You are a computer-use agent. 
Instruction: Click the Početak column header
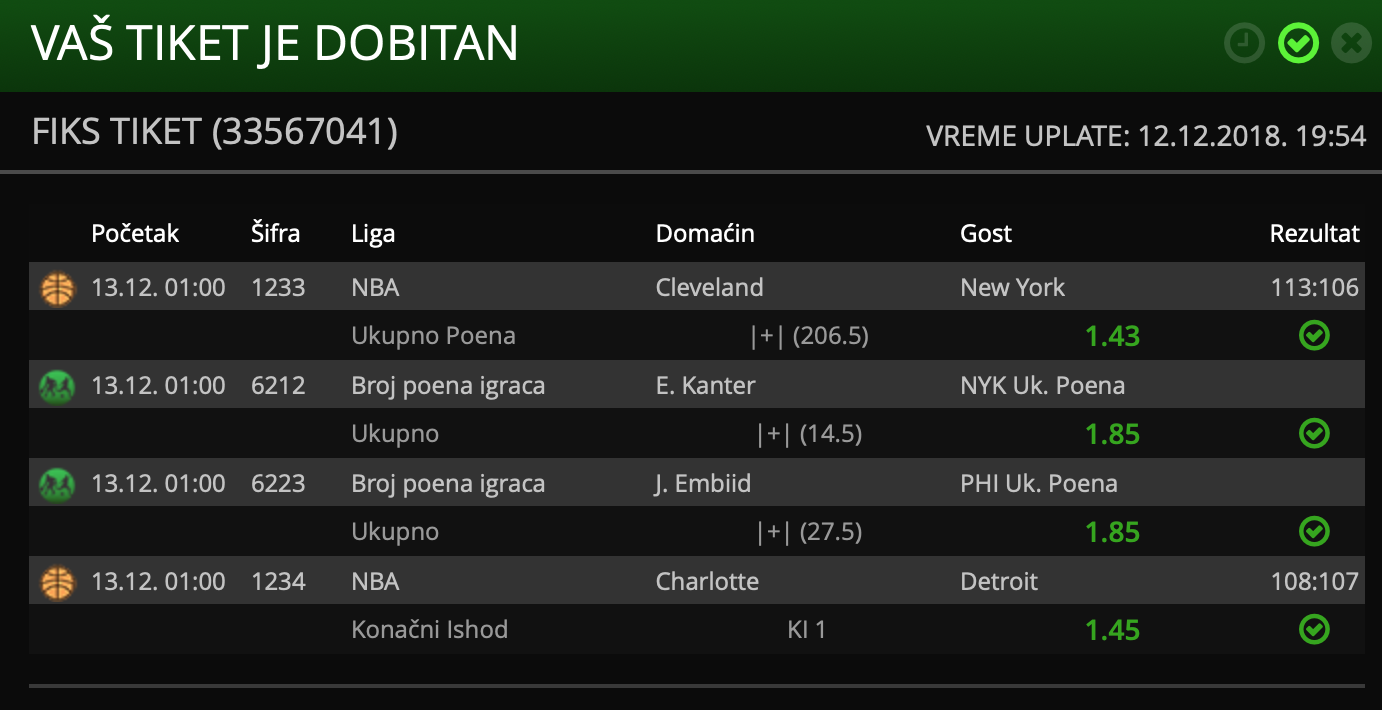[135, 234]
